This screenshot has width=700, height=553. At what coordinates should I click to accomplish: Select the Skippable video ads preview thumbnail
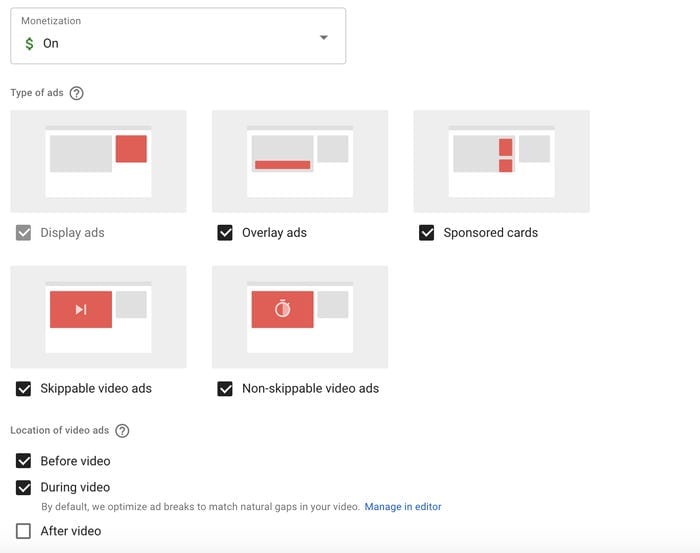(x=98, y=317)
